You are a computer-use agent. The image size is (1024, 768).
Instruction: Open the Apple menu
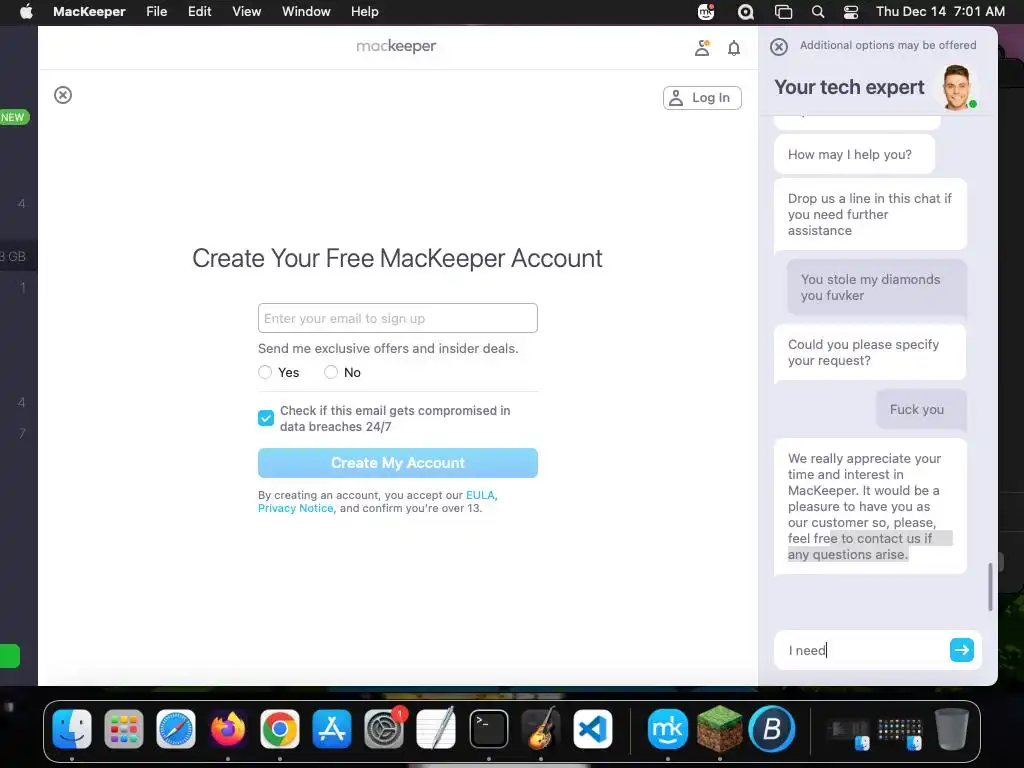point(25,12)
